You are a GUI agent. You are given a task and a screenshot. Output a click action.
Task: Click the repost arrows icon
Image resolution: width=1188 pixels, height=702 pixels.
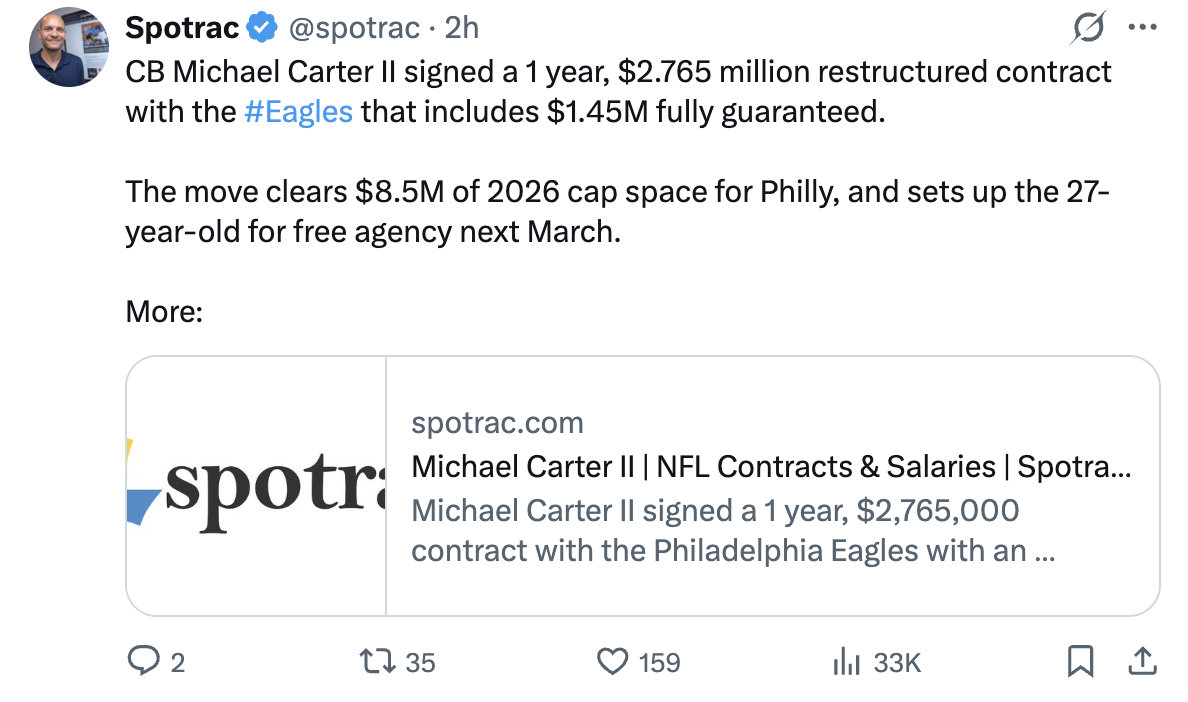377,661
